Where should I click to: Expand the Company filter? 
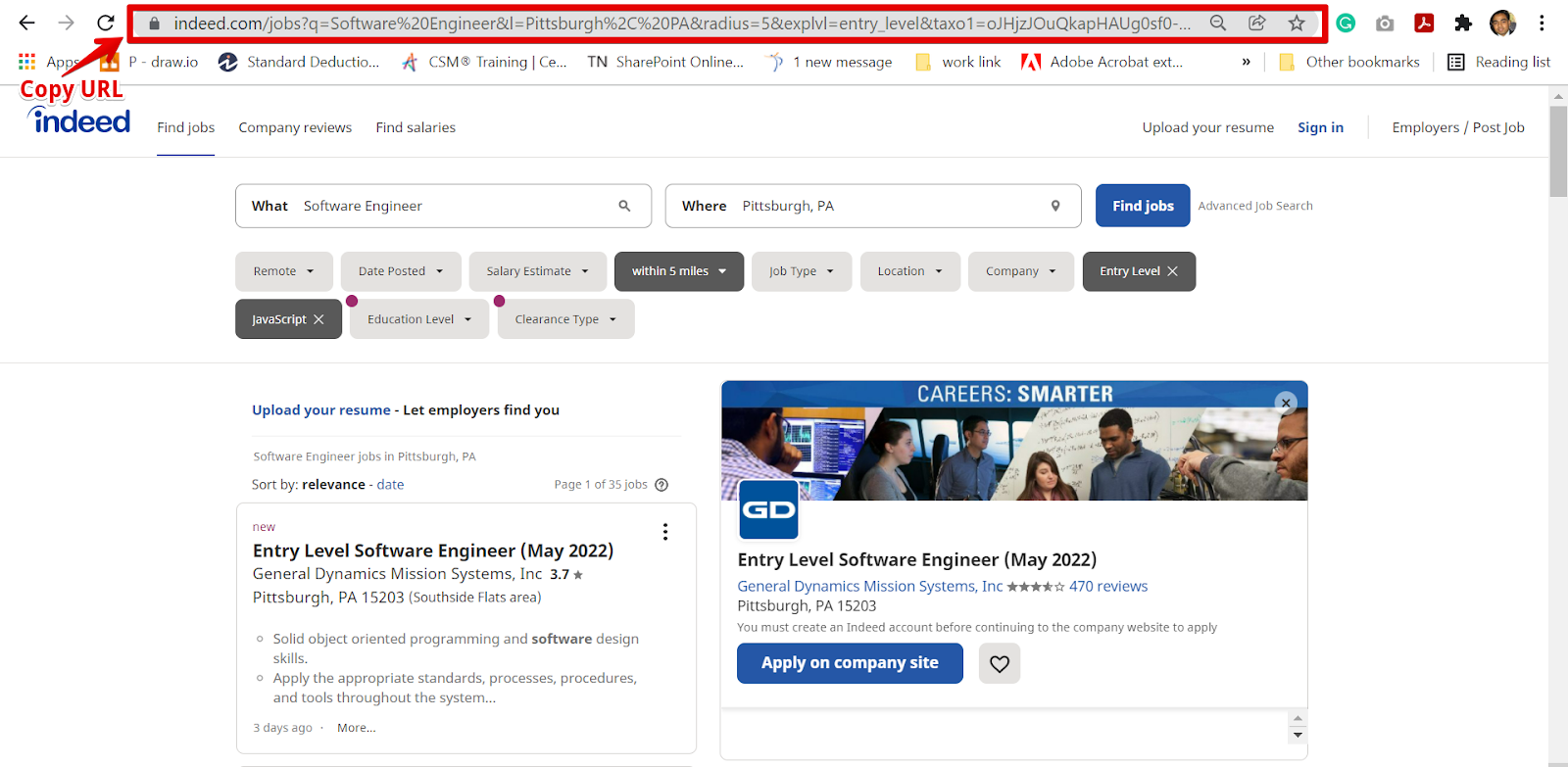pos(1021,271)
